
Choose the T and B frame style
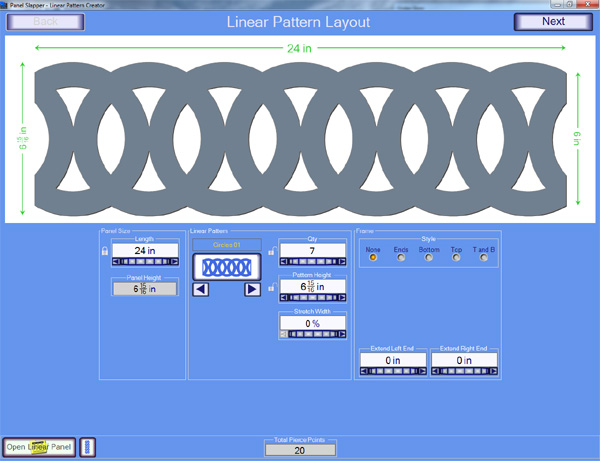(485, 257)
